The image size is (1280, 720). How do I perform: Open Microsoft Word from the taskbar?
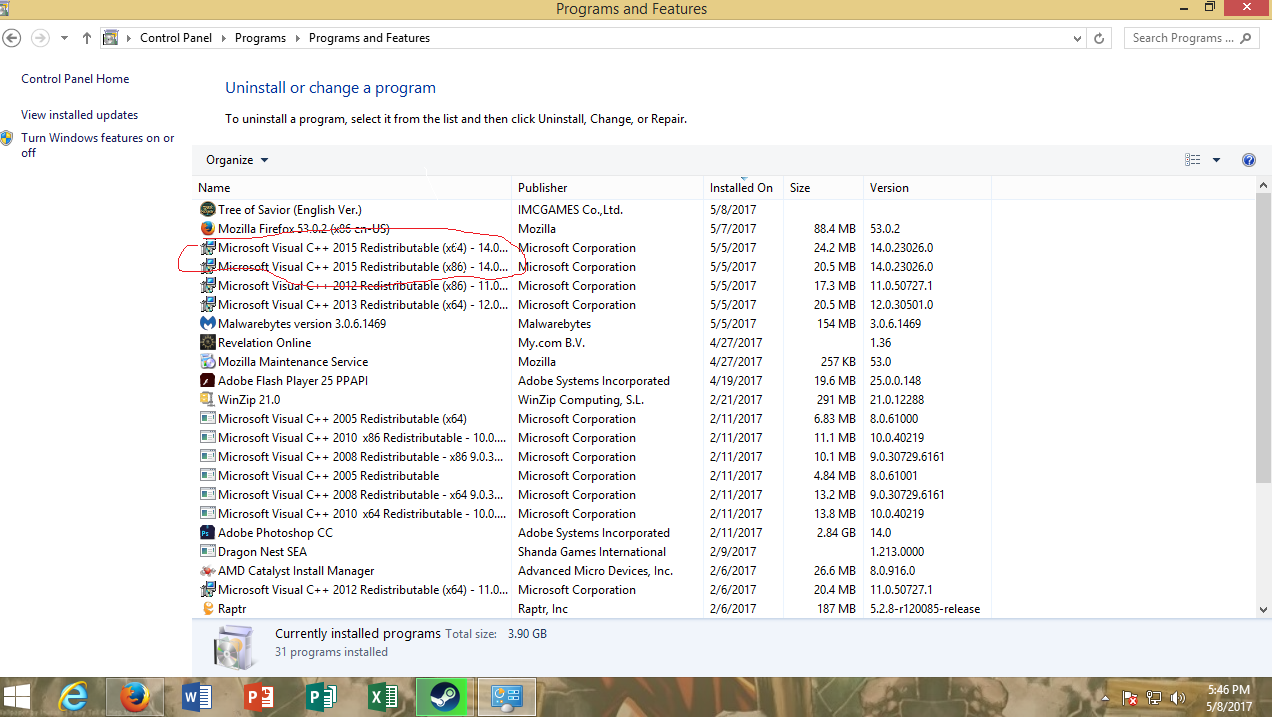pyautogui.click(x=198, y=697)
